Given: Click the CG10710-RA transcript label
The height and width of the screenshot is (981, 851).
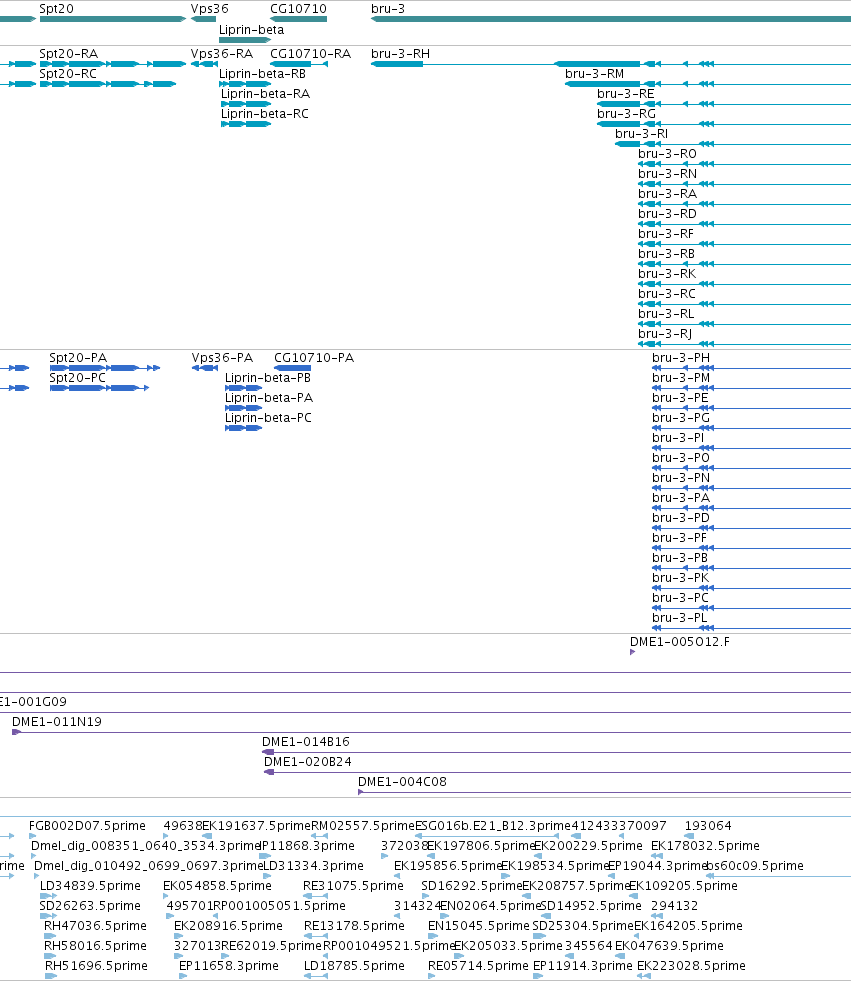Looking at the screenshot, I should [x=310, y=54].
